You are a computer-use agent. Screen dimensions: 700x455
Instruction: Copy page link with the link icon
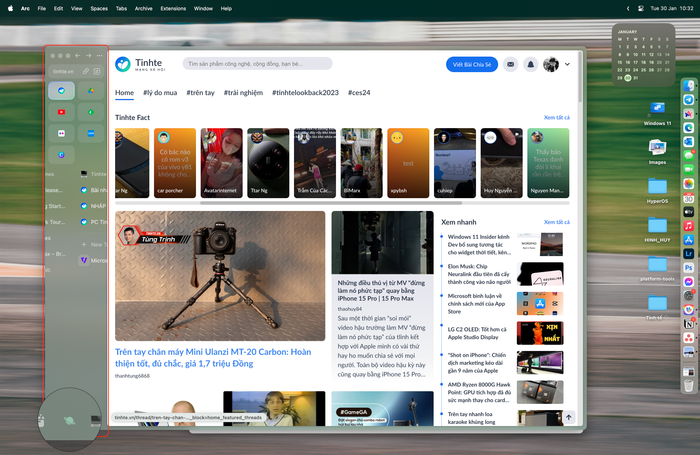(85, 71)
